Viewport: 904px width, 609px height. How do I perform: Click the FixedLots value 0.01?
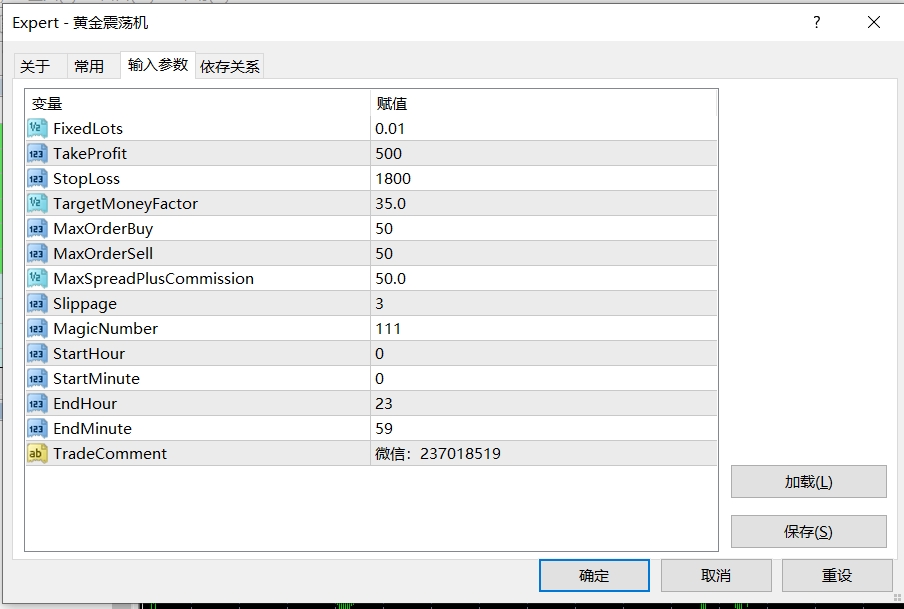(390, 128)
